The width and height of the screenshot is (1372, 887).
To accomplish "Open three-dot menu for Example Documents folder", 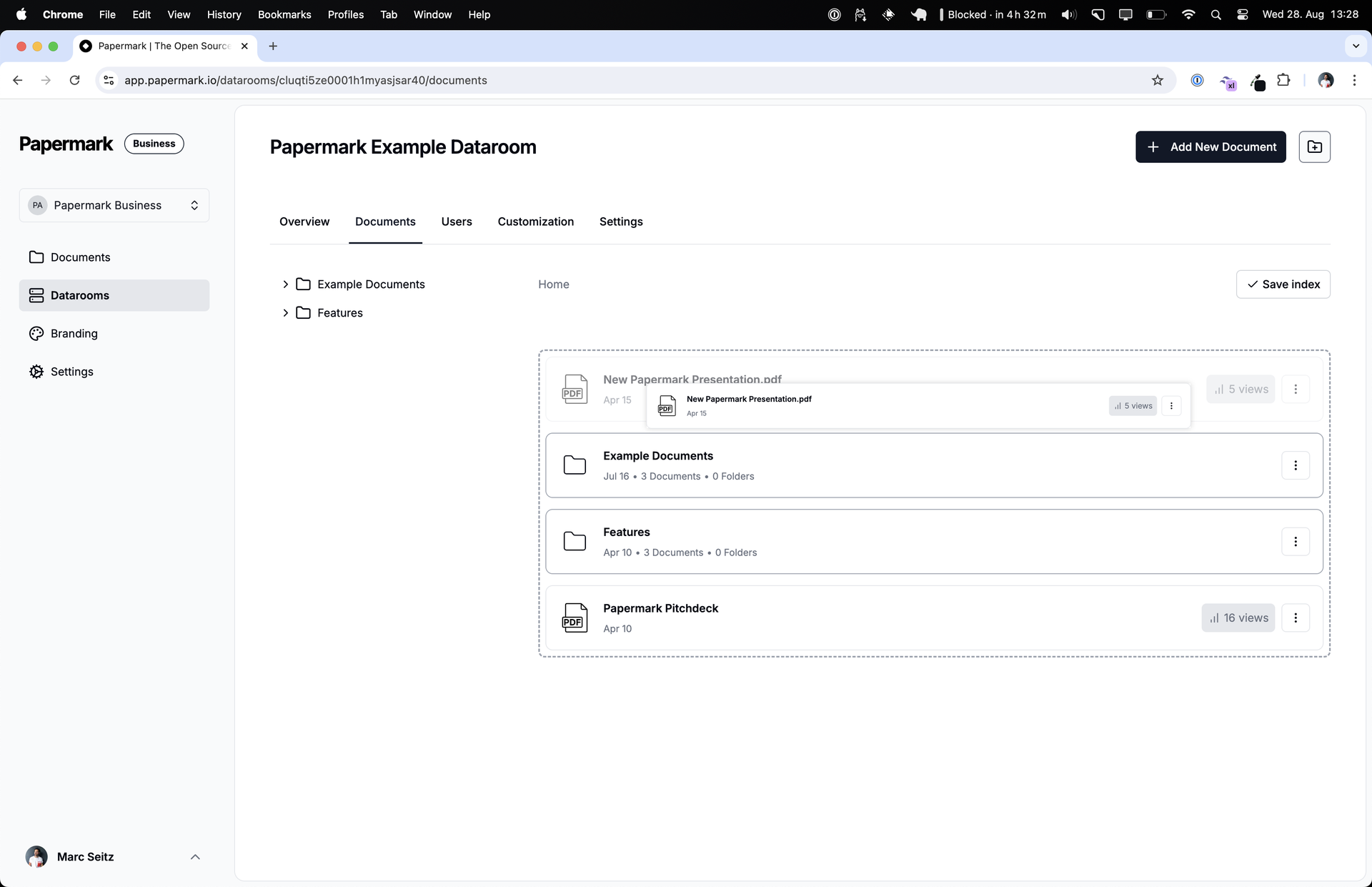I will point(1295,465).
